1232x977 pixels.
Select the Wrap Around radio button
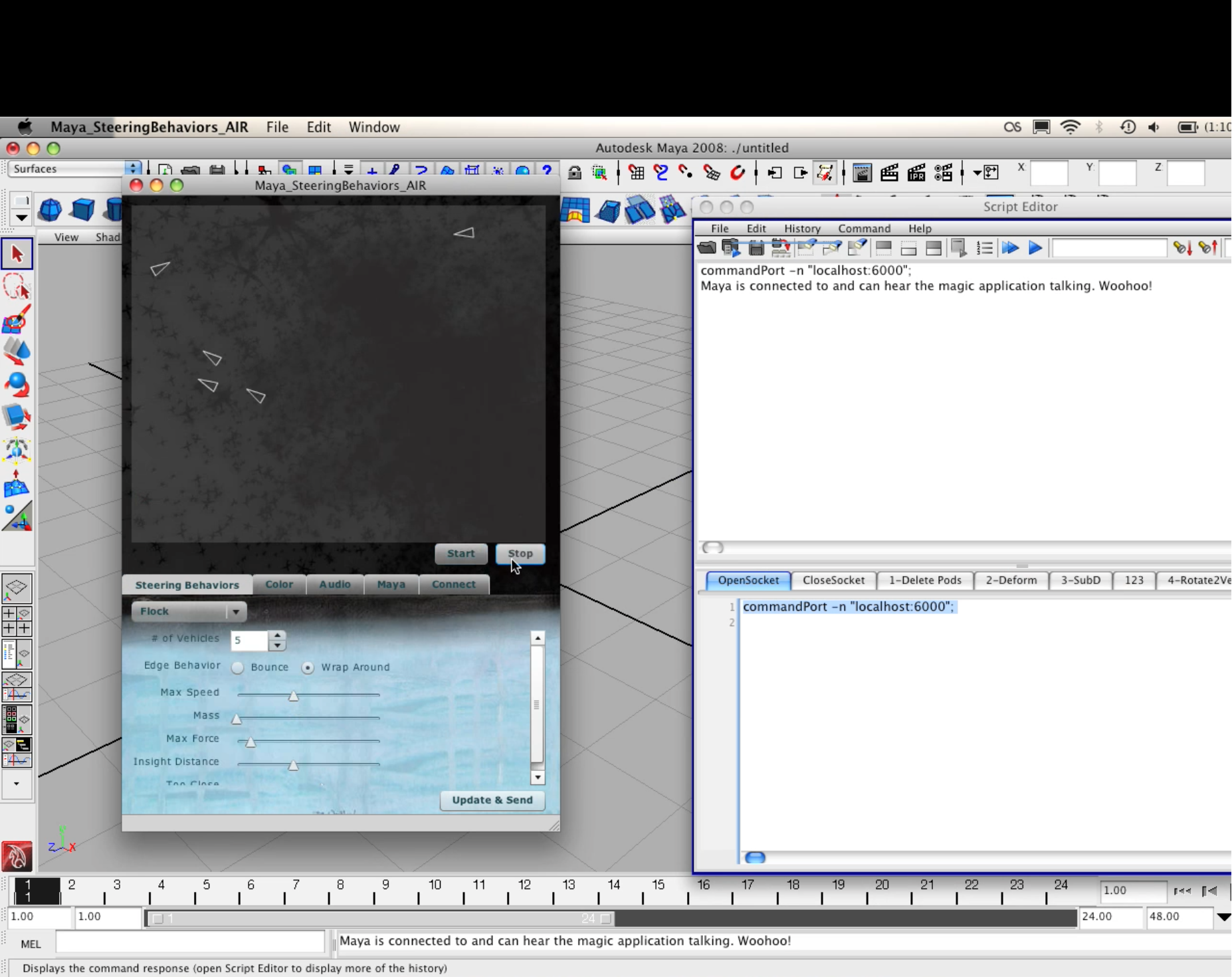[x=307, y=667]
